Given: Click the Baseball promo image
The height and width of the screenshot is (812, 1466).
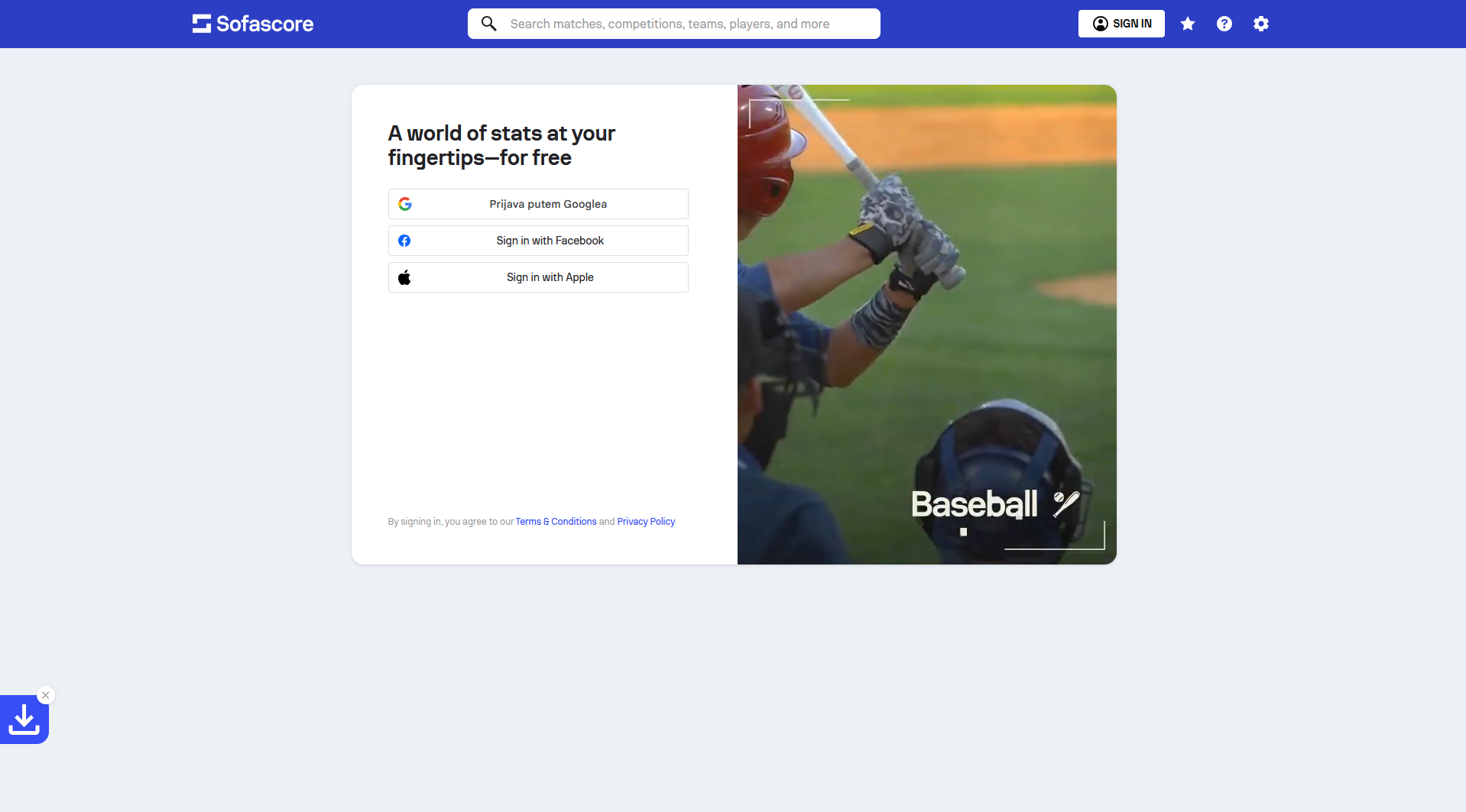Looking at the screenshot, I should click(x=927, y=325).
